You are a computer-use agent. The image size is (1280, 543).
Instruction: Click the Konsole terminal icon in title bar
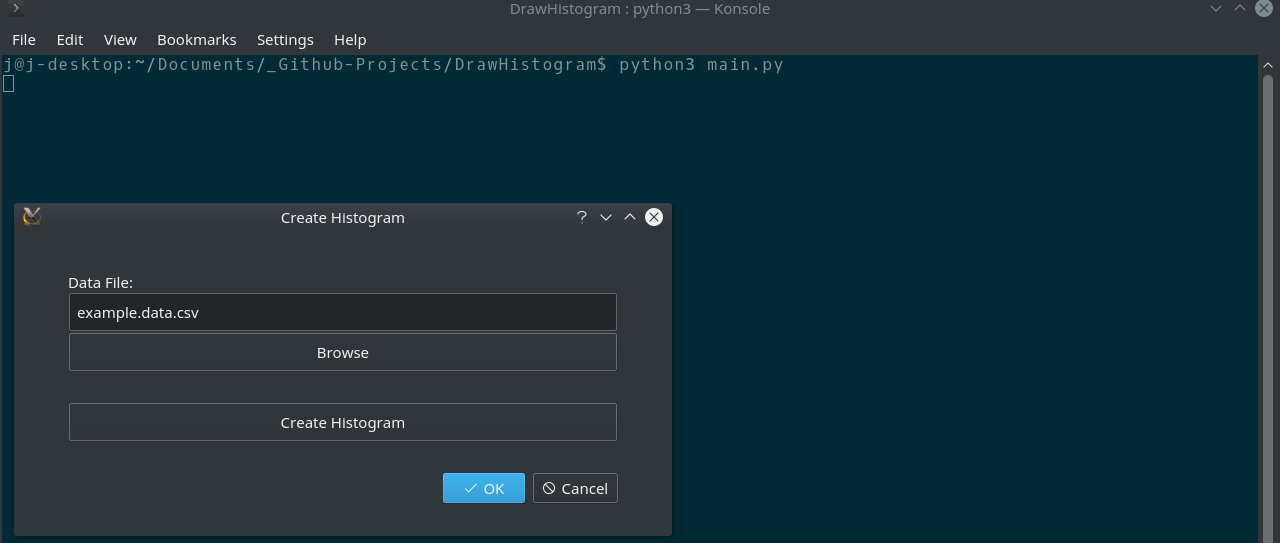[15, 8]
